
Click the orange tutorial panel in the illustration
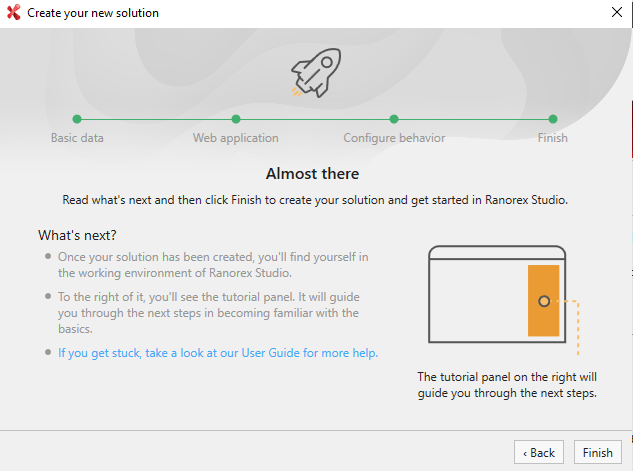[543, 301]
